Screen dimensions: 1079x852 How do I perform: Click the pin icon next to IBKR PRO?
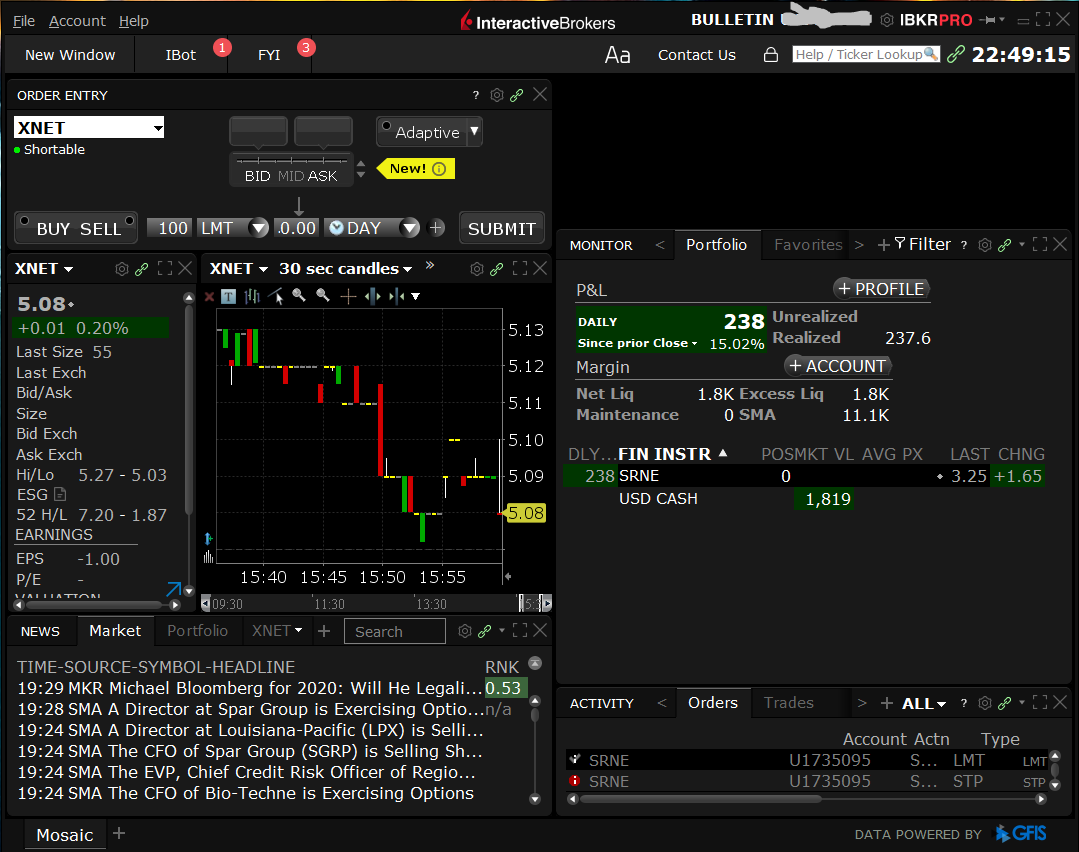pyautogui.click(x=989, y=20)
